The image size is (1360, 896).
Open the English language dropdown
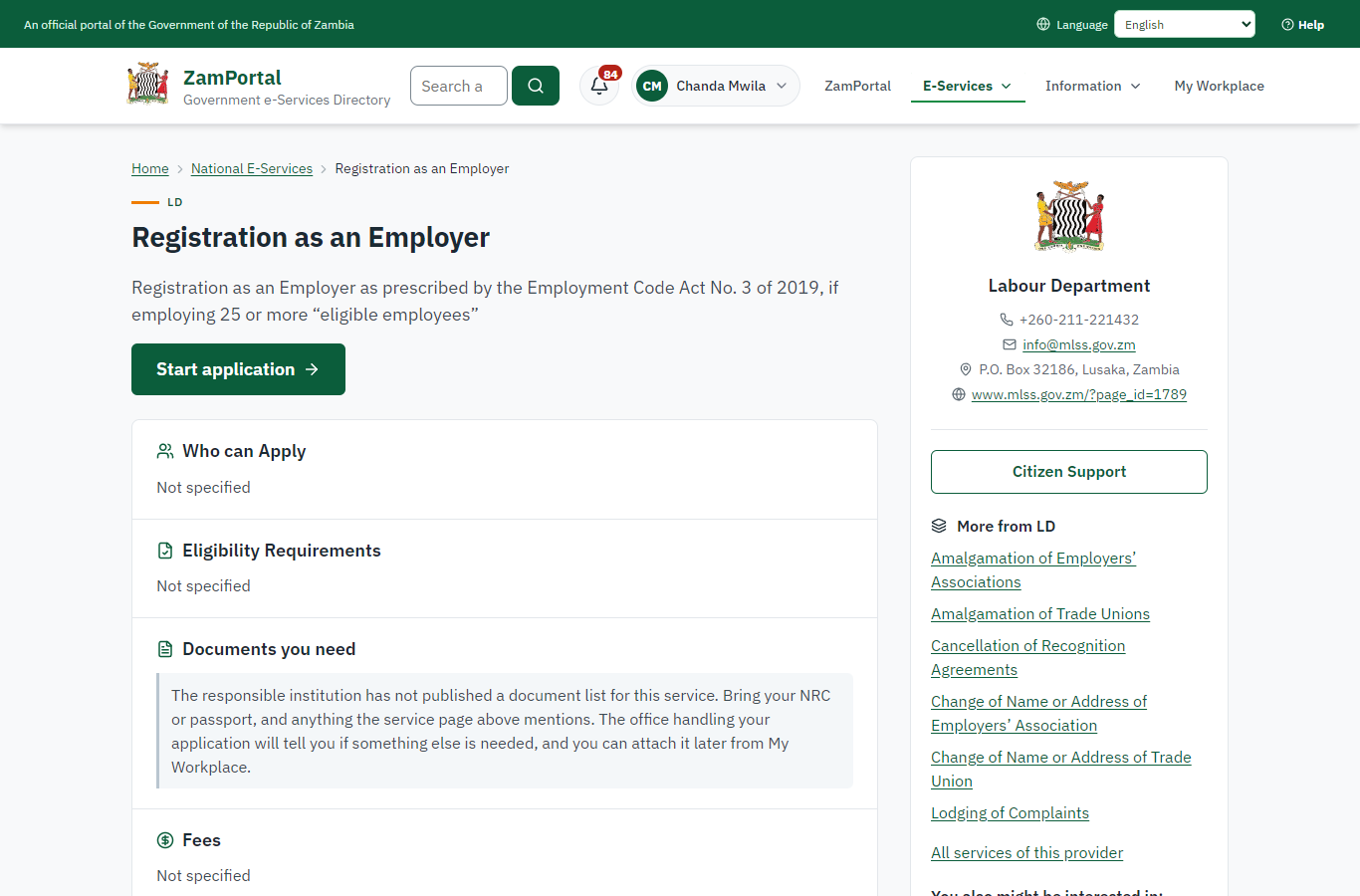(x=1185, y=24)
